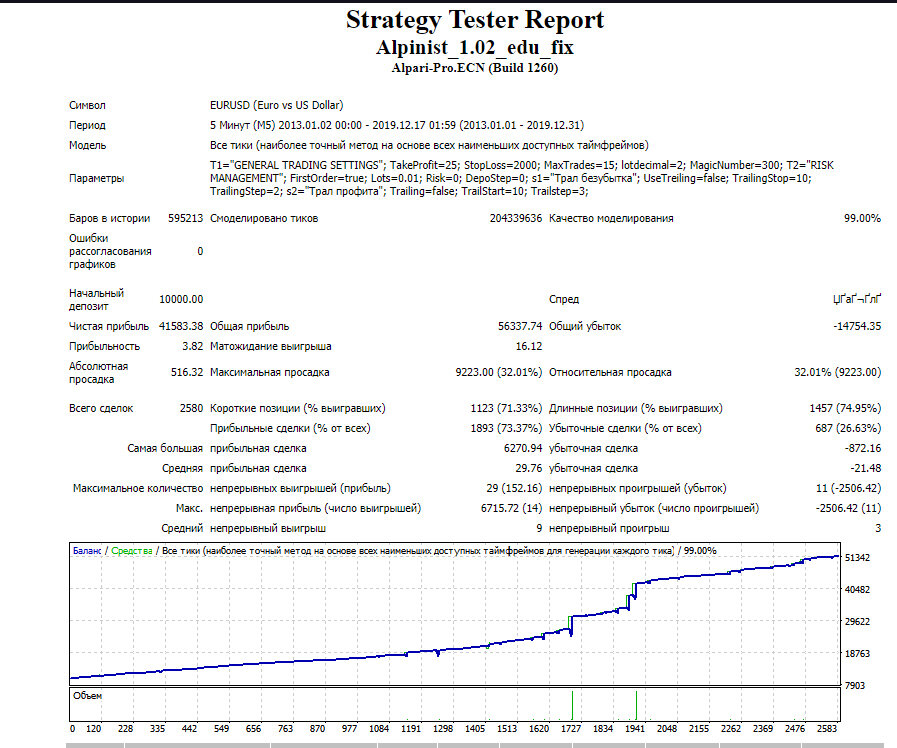The width and height of the screenshot is (897, 748).
Task: Select the 'Спред' label
Action: (x=564, y=300)
